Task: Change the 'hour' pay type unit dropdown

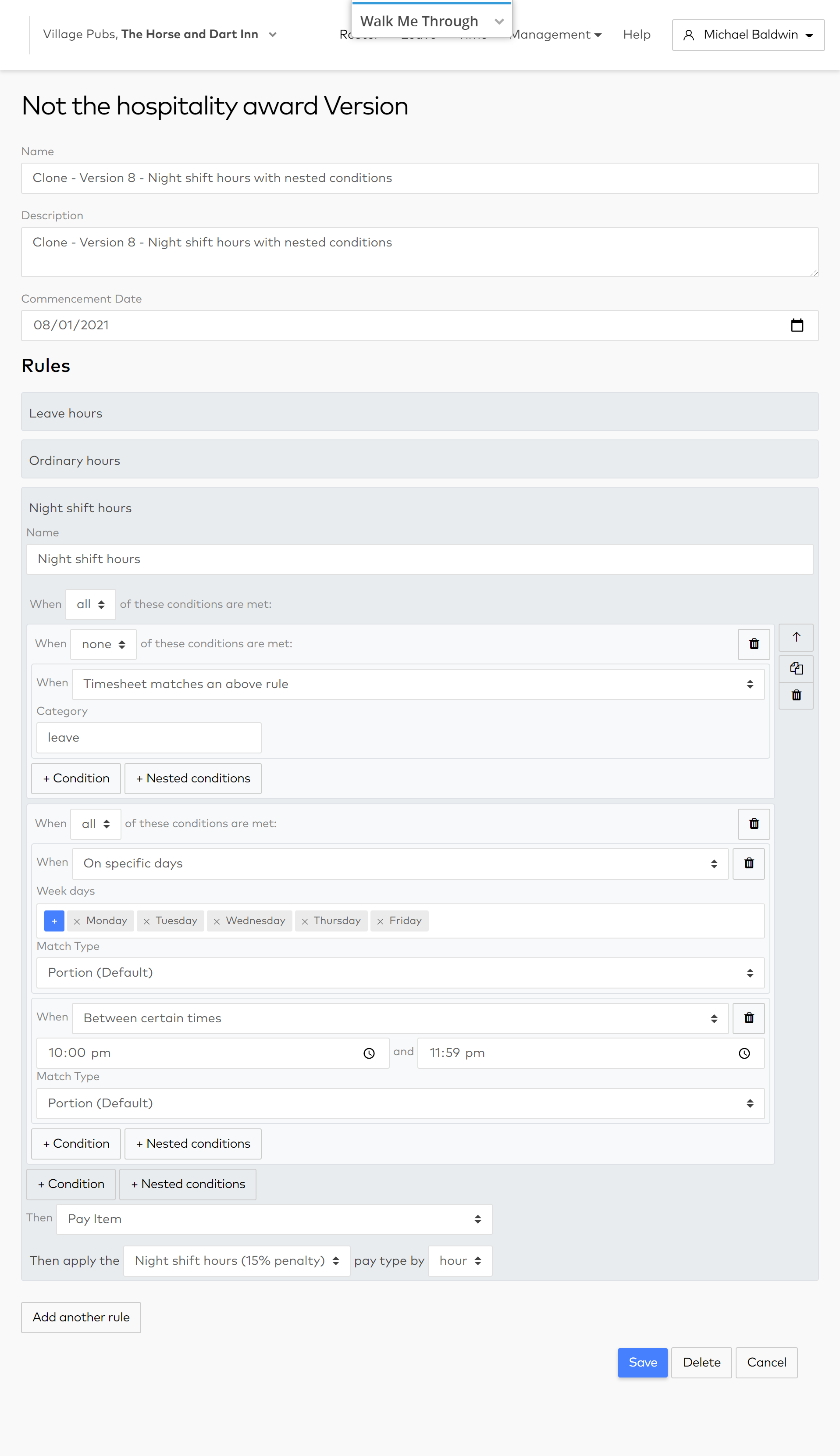Action: (460, 1261)
